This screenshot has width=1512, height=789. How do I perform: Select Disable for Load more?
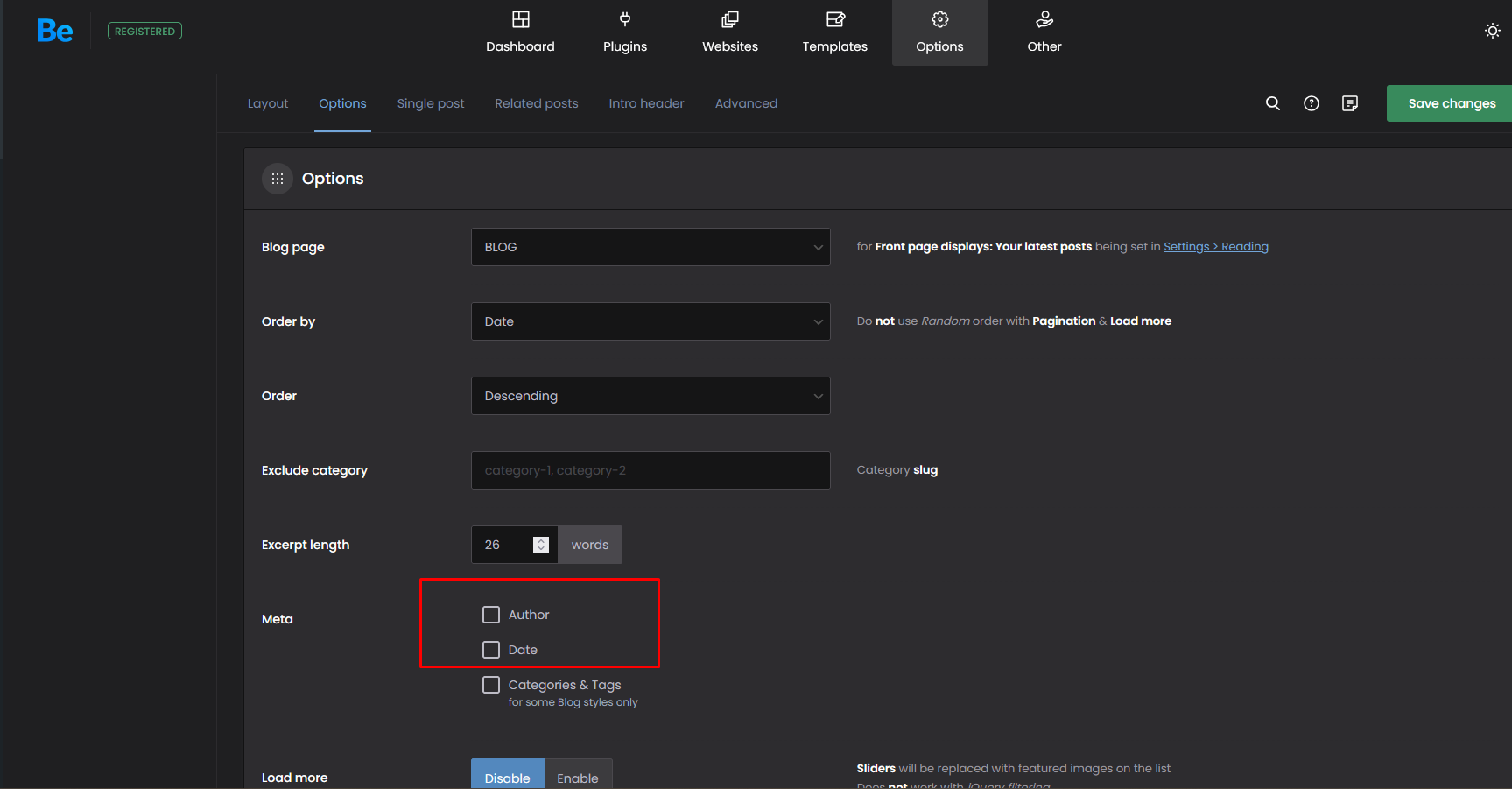508,775
